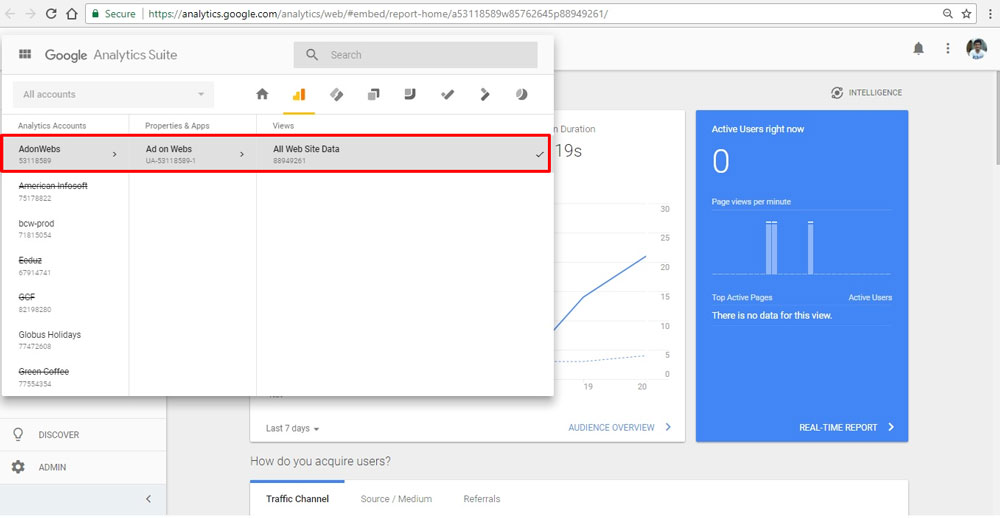Select the orange Analytics bar chart icon

tap(299, 94)
